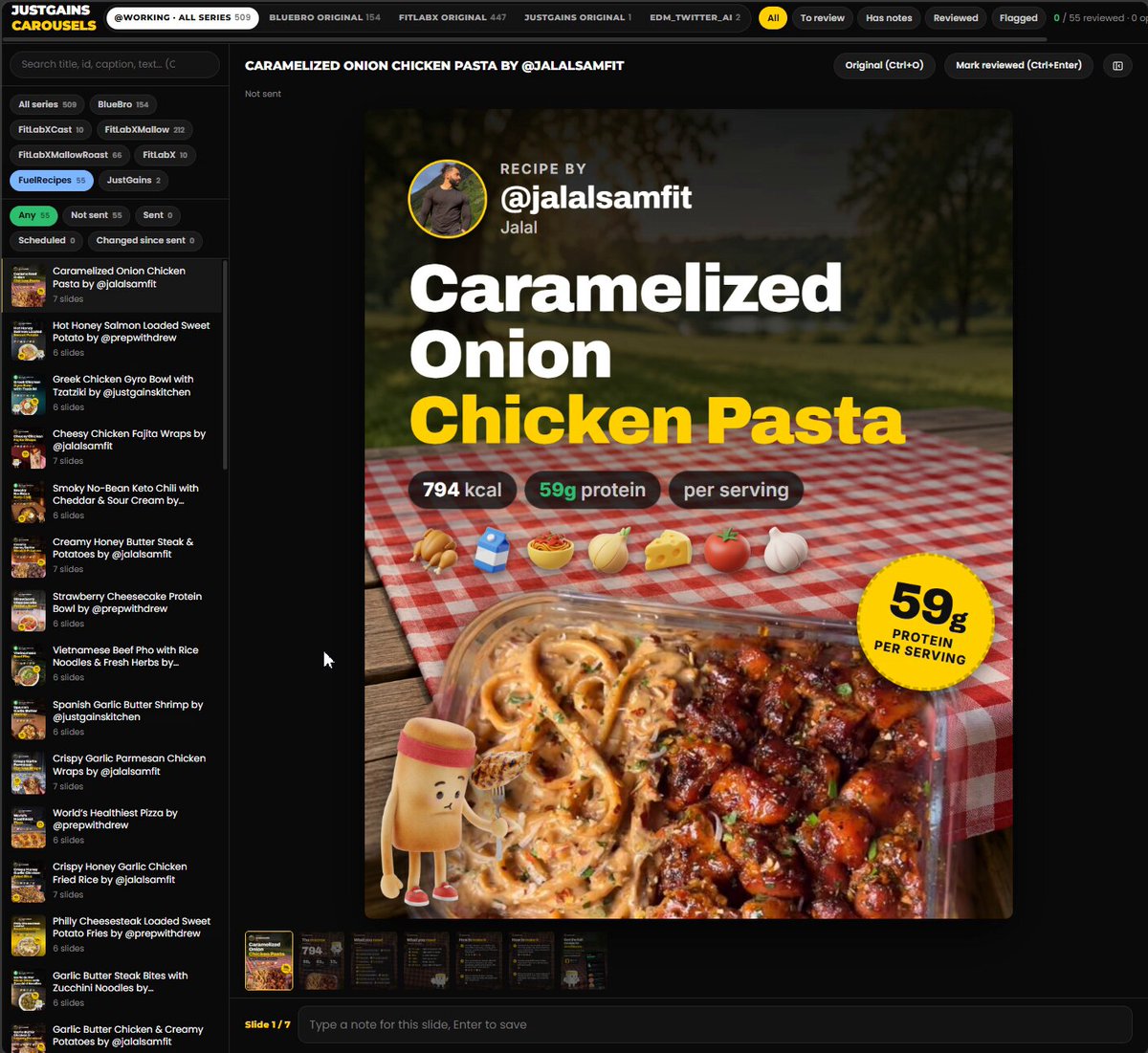
Task: Select Cheesy Chicken Fajita Wraps carousel
Action: pos(112,447)
